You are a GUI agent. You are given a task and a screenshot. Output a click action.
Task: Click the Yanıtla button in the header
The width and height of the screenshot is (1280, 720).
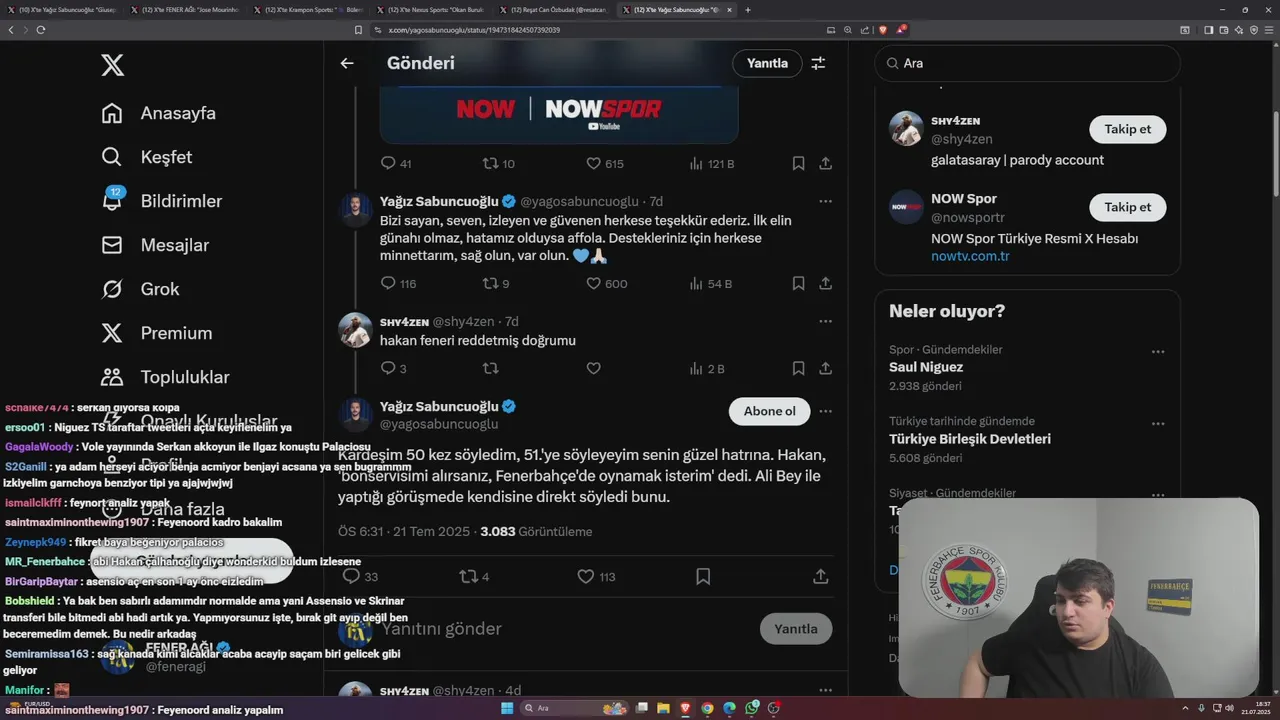767,63
